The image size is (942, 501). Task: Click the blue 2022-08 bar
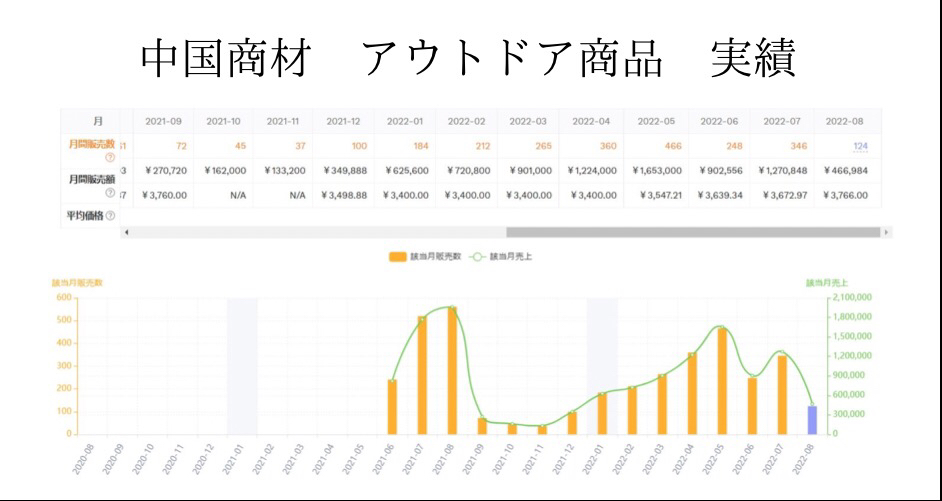(811, 420)
